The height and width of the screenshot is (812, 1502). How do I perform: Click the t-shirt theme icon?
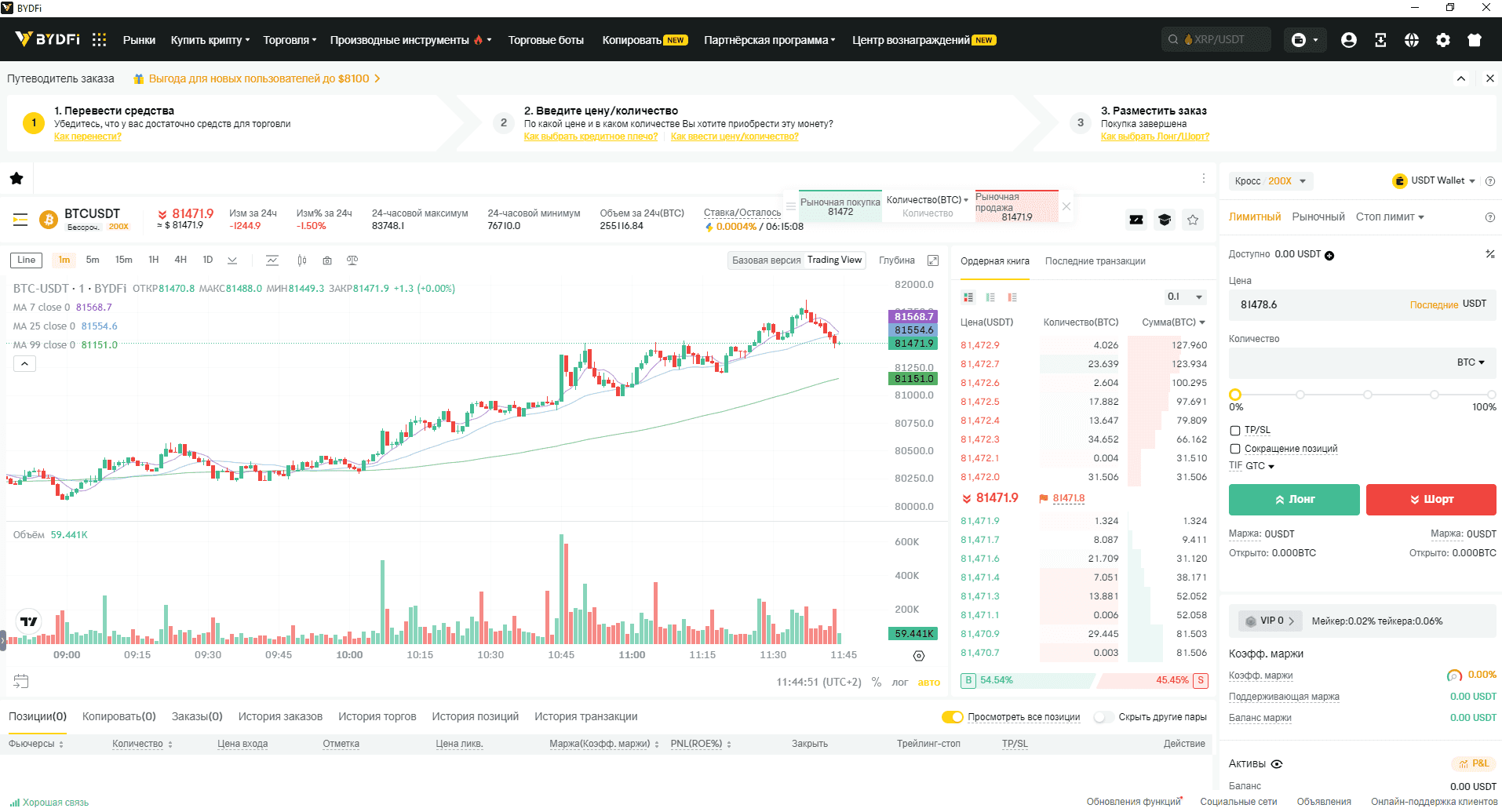pos(1474,39)
